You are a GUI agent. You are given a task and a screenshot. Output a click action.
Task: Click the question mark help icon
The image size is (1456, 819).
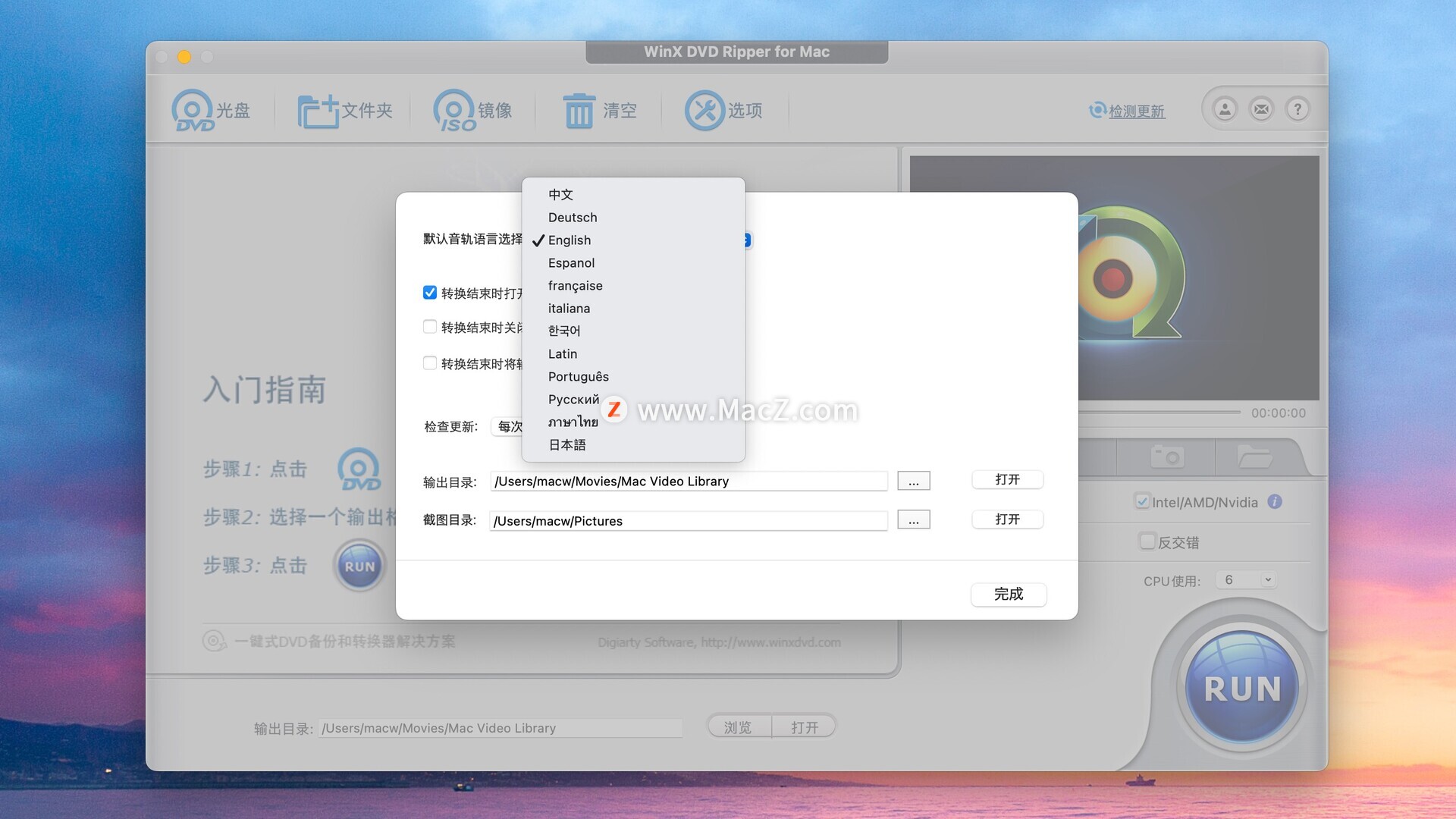(x=1298, y=109)
